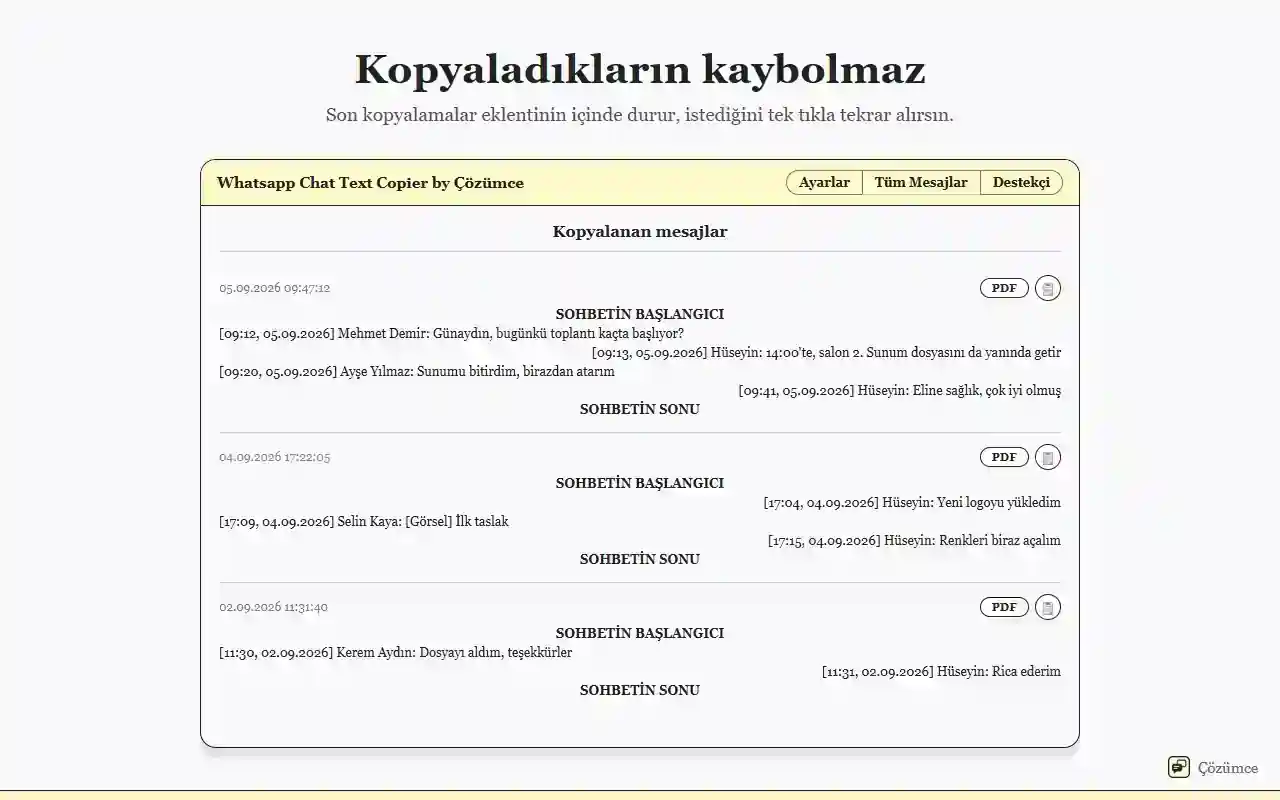Click the Çözümce brand label
Viewport: 1280px width, 800px height.
click(x=1228, y=768)
